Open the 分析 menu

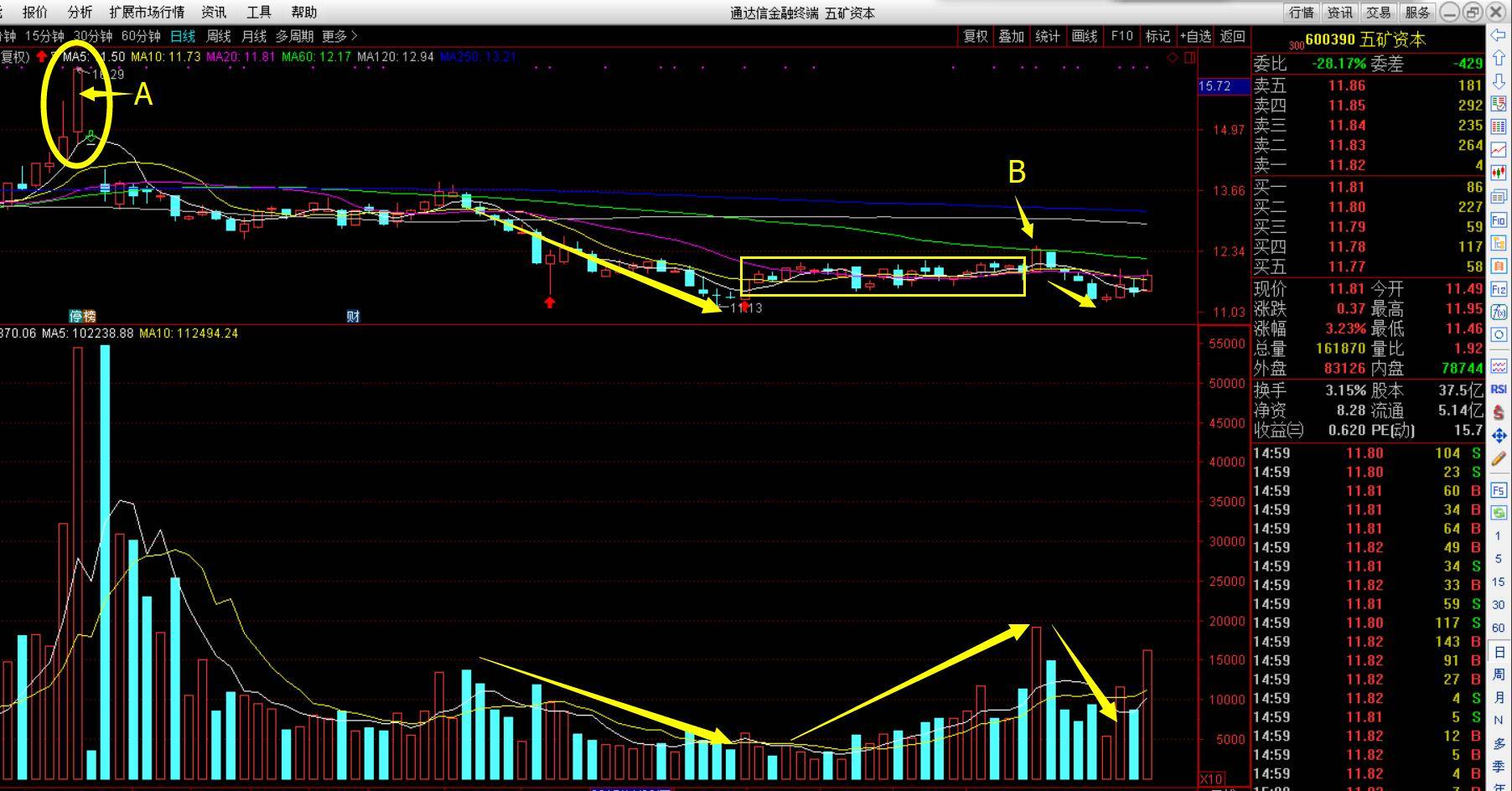click(80, 12)
